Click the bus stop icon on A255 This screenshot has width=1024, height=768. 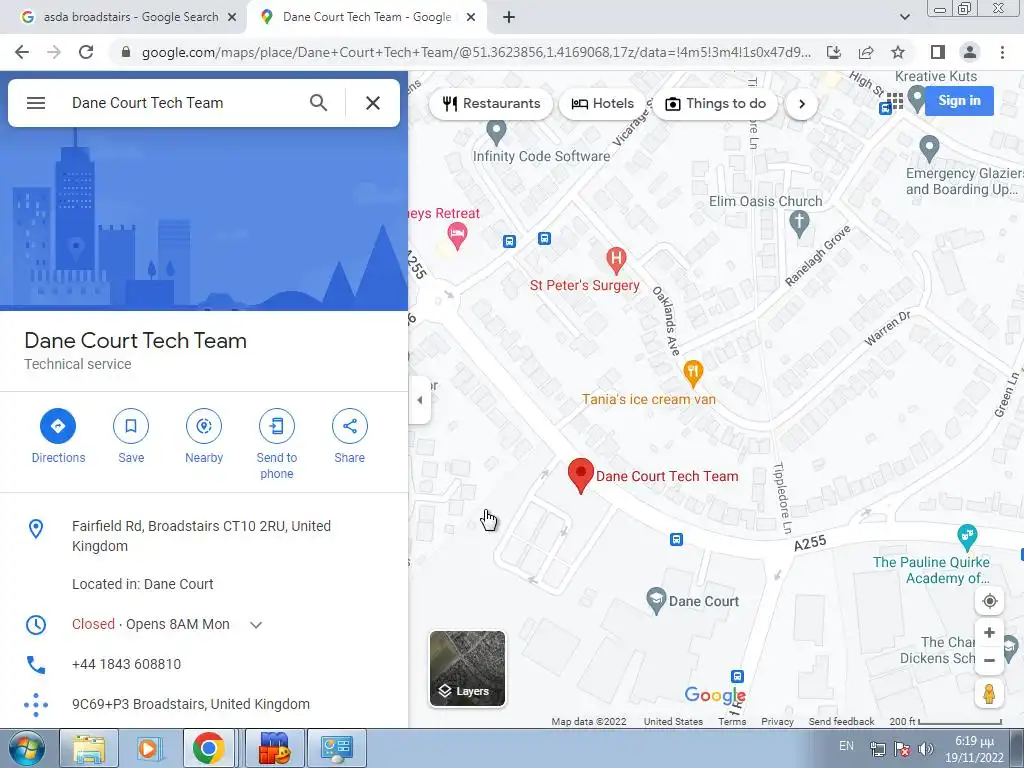677,539
